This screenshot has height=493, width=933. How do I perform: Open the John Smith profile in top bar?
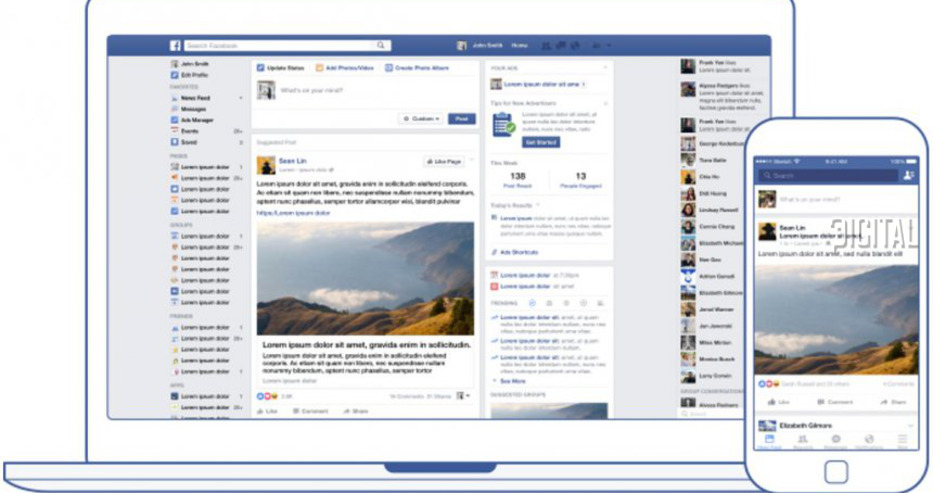coord(480,46)
